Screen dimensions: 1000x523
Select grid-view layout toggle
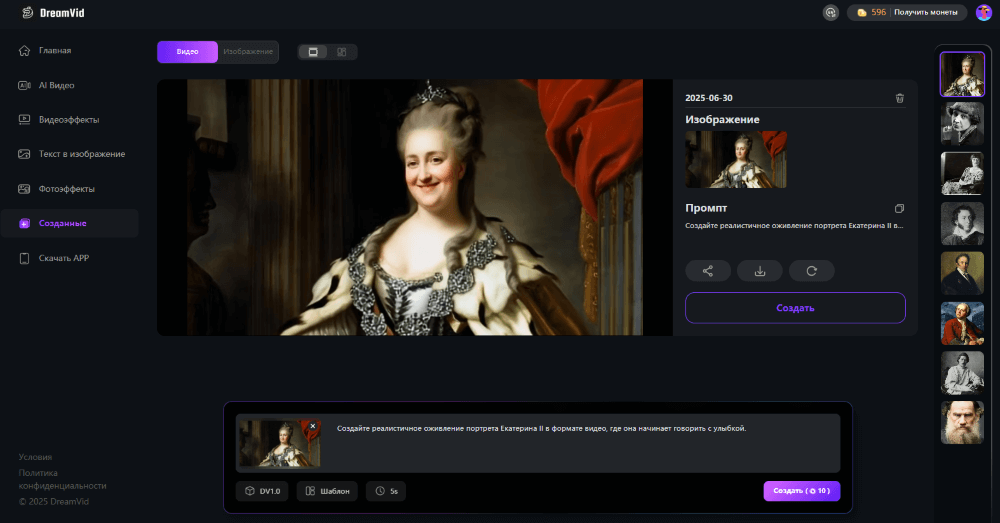[342, 52]
